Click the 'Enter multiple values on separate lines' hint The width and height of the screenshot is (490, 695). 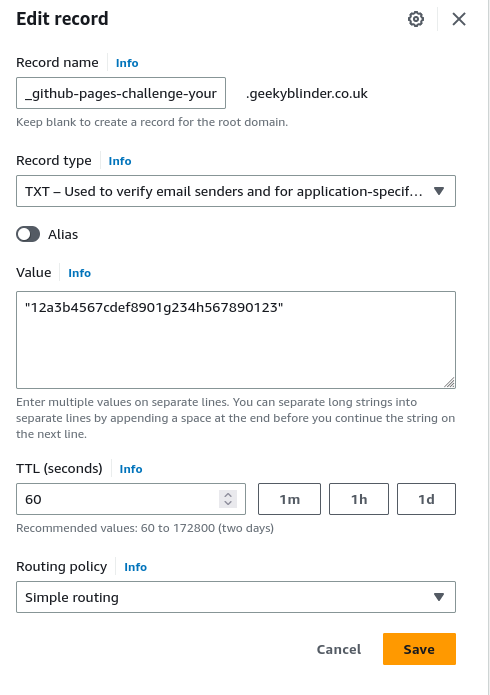[235, 418]
